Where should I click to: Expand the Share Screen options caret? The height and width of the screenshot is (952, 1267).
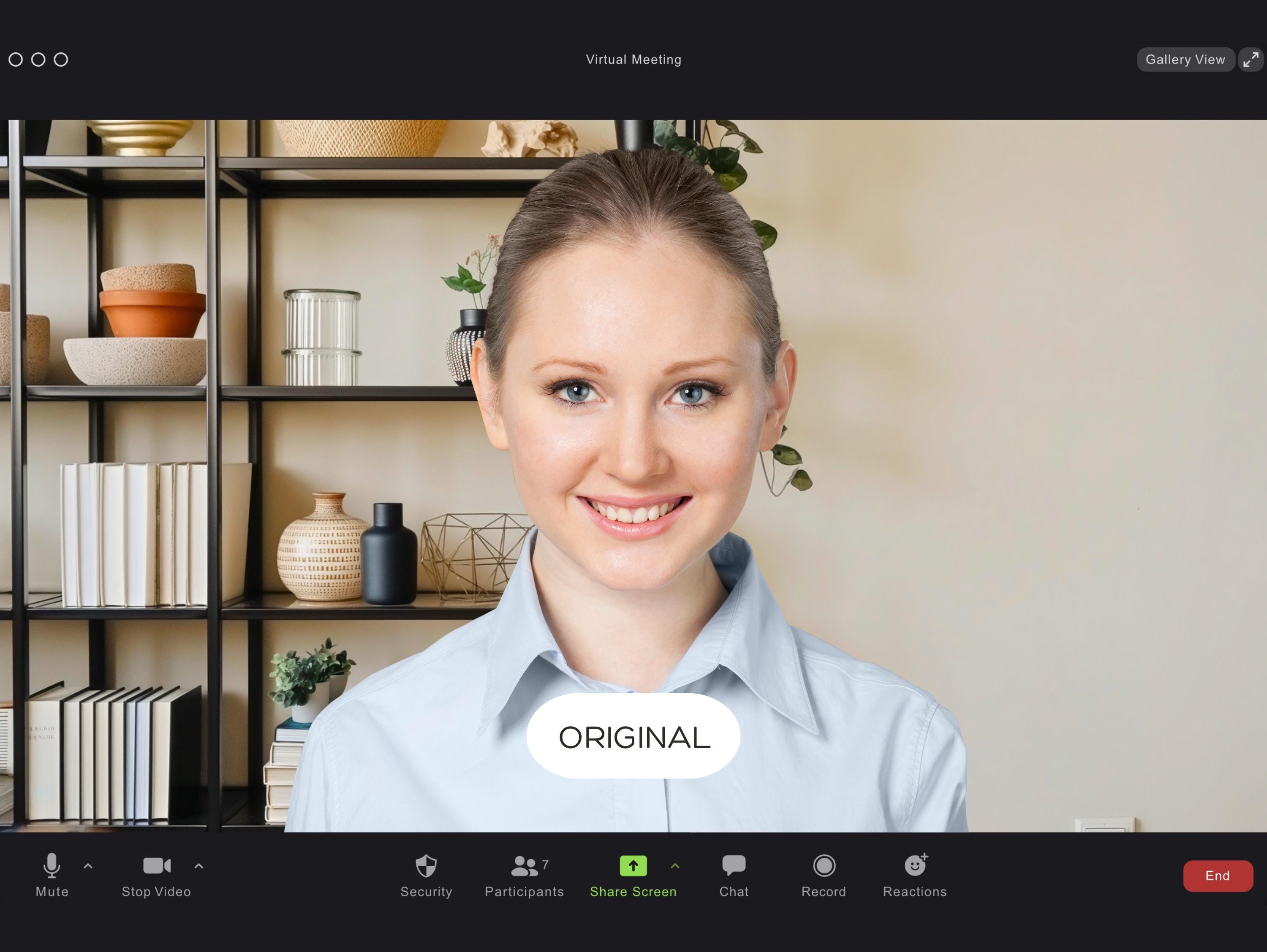click(675, 866)
